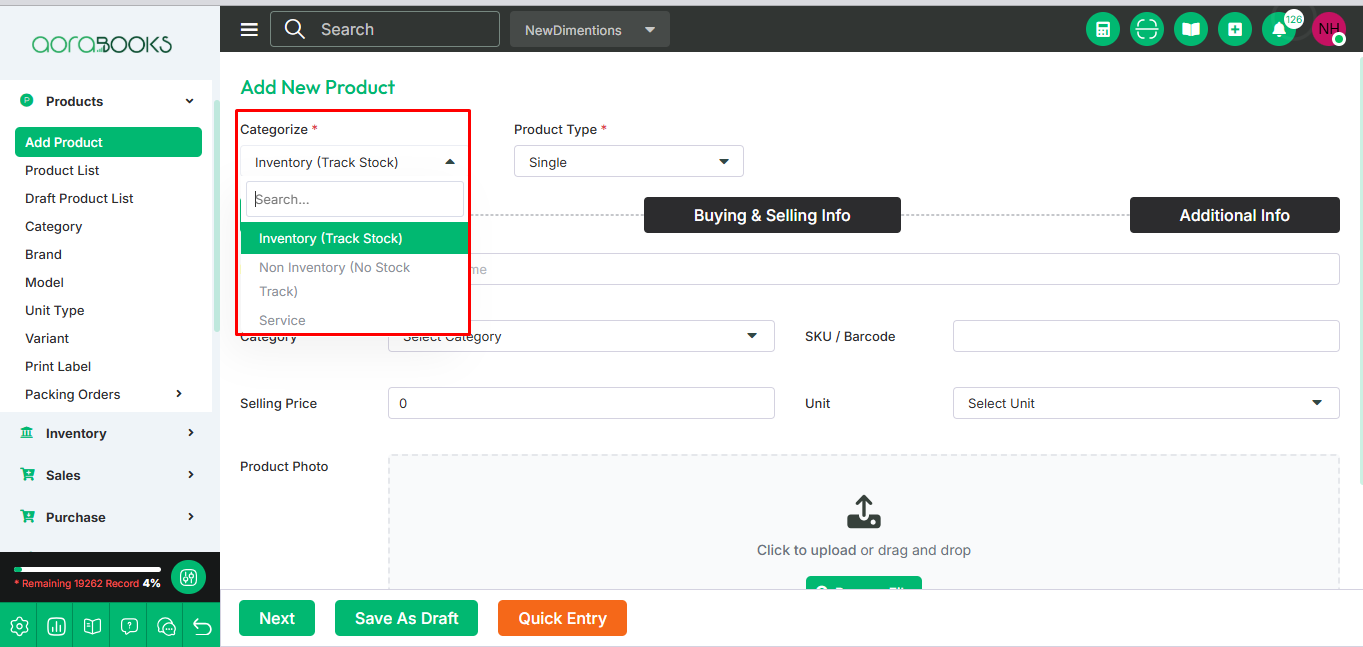Screen dimensions: 1363x647
Task: Open Add Product in sidebar
Action: pos(108,142)
